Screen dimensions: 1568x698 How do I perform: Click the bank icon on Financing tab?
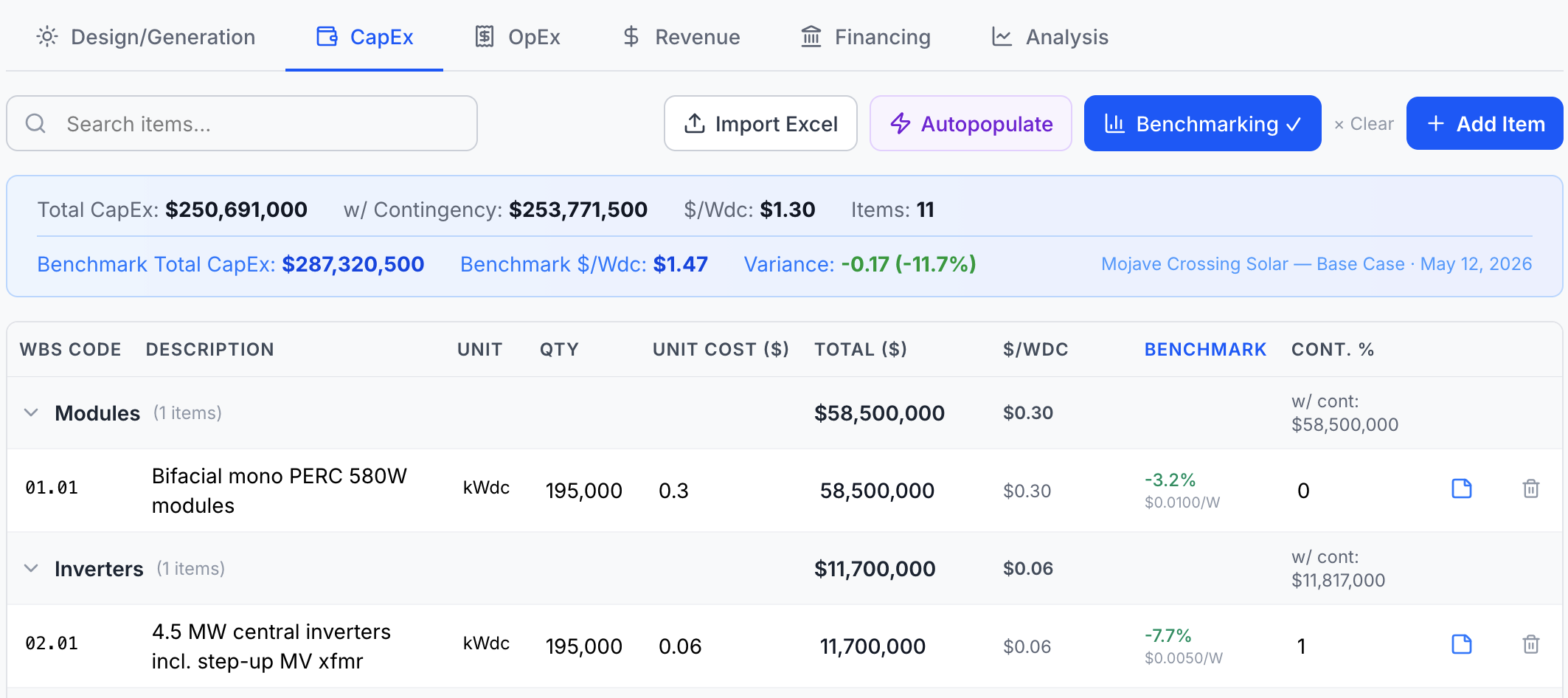click(811, 36)
